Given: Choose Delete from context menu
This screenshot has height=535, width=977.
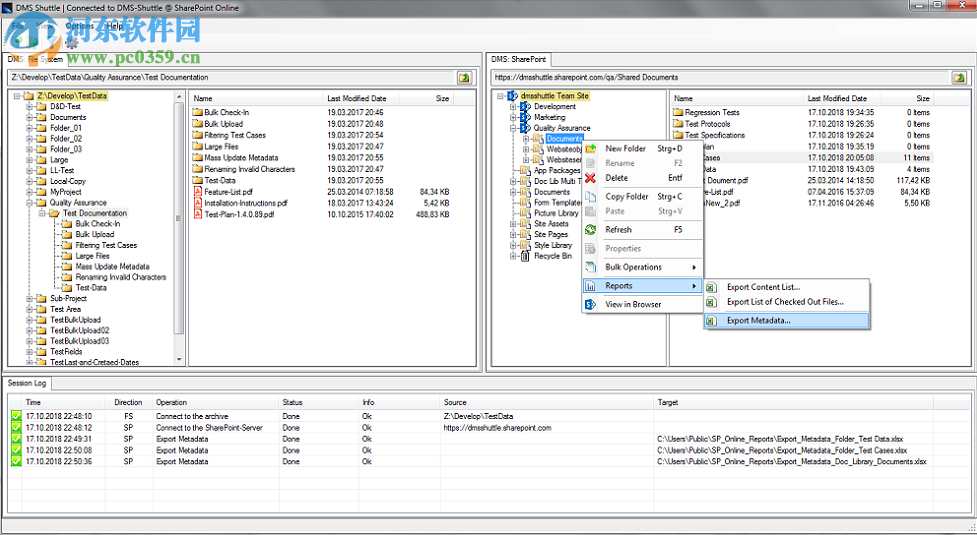Looking at the screenshot, I should pos(642,178).
